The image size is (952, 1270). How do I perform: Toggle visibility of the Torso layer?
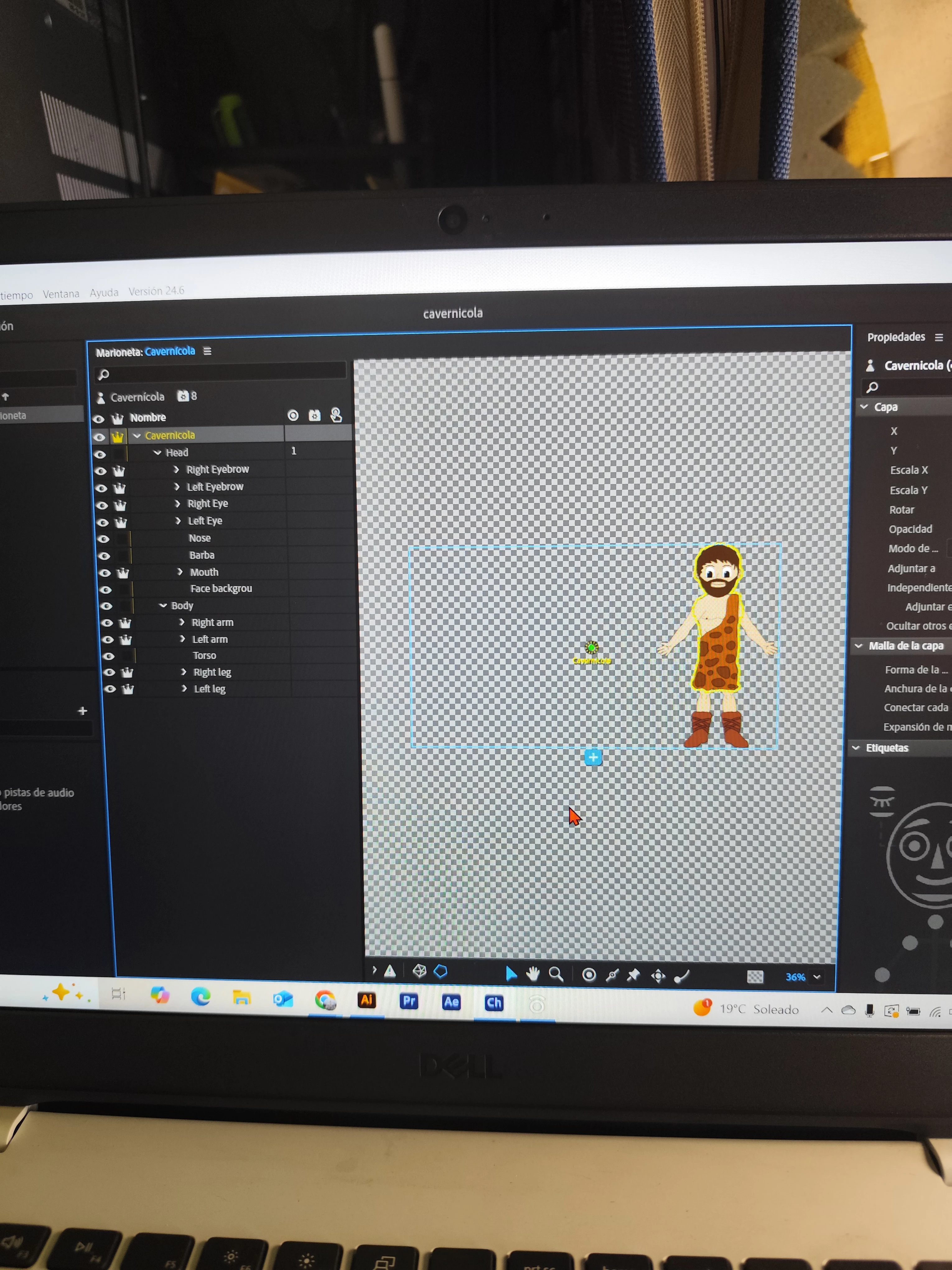tap(109, 656)
